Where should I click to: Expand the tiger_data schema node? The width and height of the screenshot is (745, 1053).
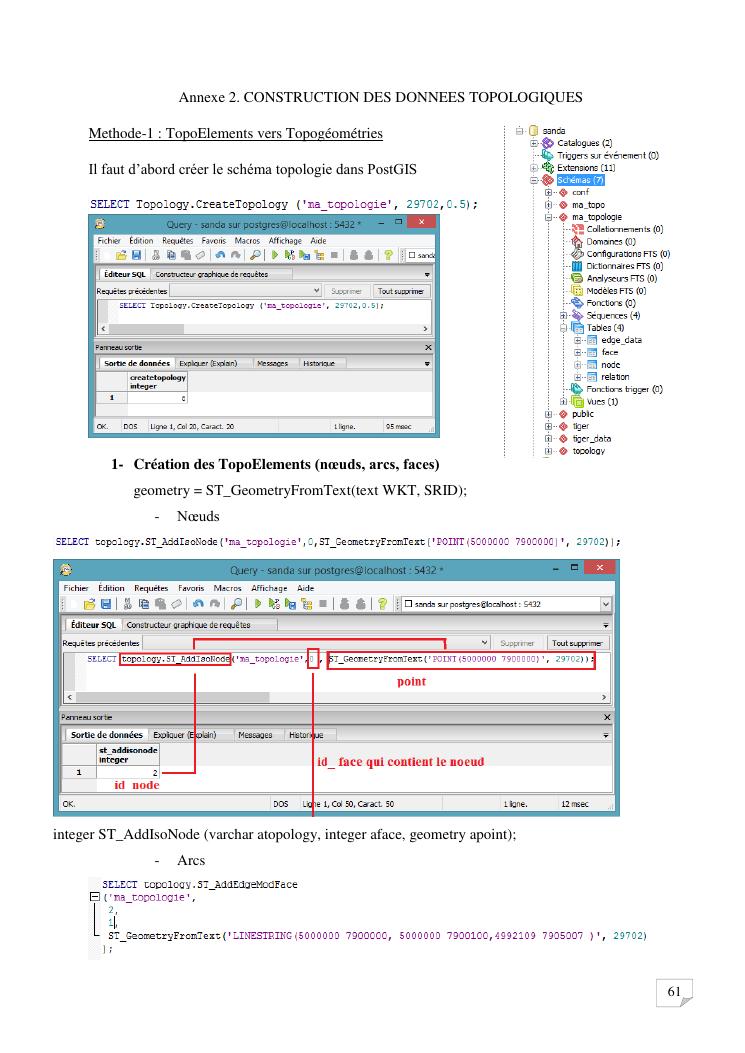click(x=549, y=438)
